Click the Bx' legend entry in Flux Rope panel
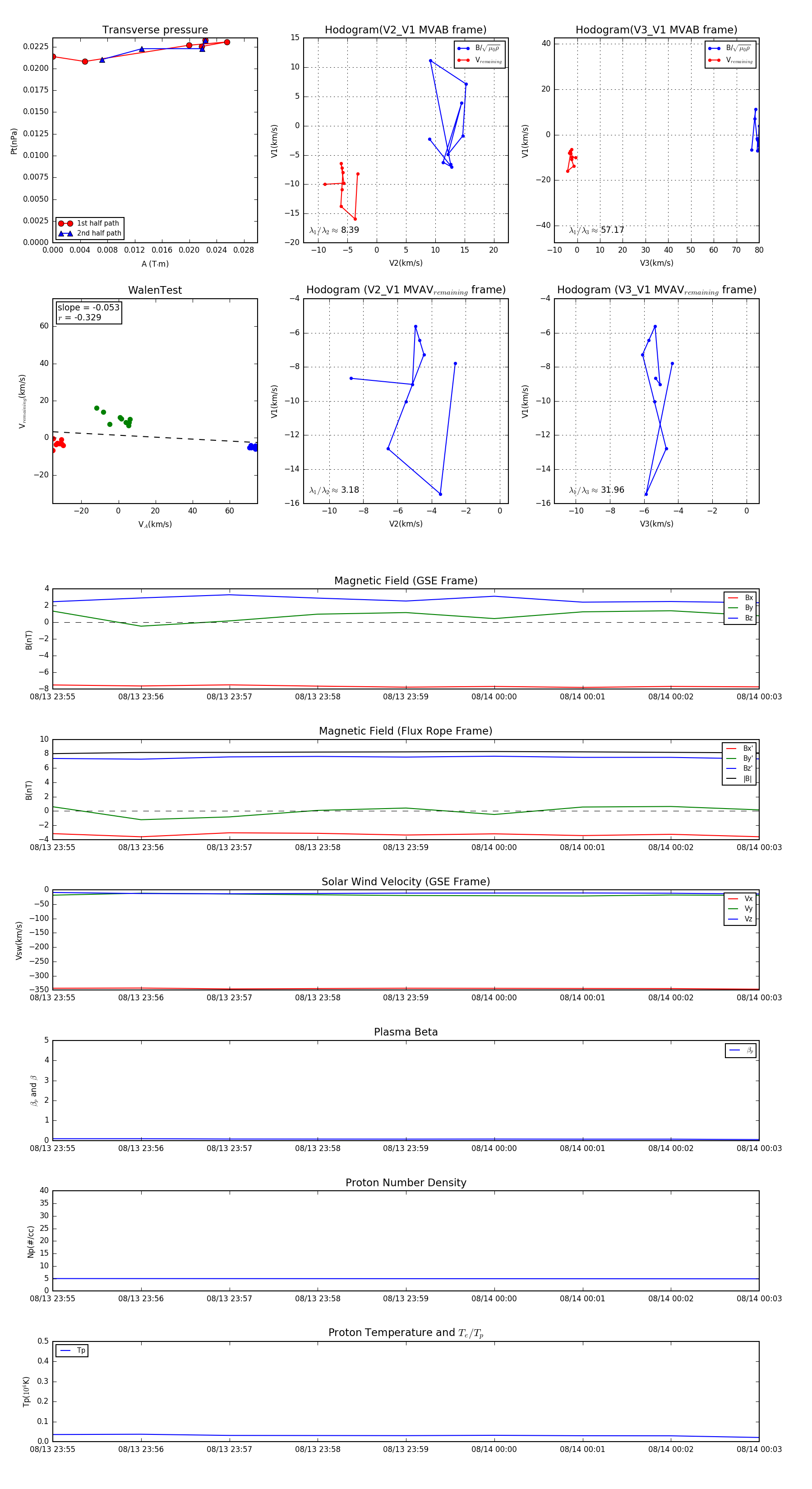Viewport: 812px width, 1489px height. pos(739,749)
